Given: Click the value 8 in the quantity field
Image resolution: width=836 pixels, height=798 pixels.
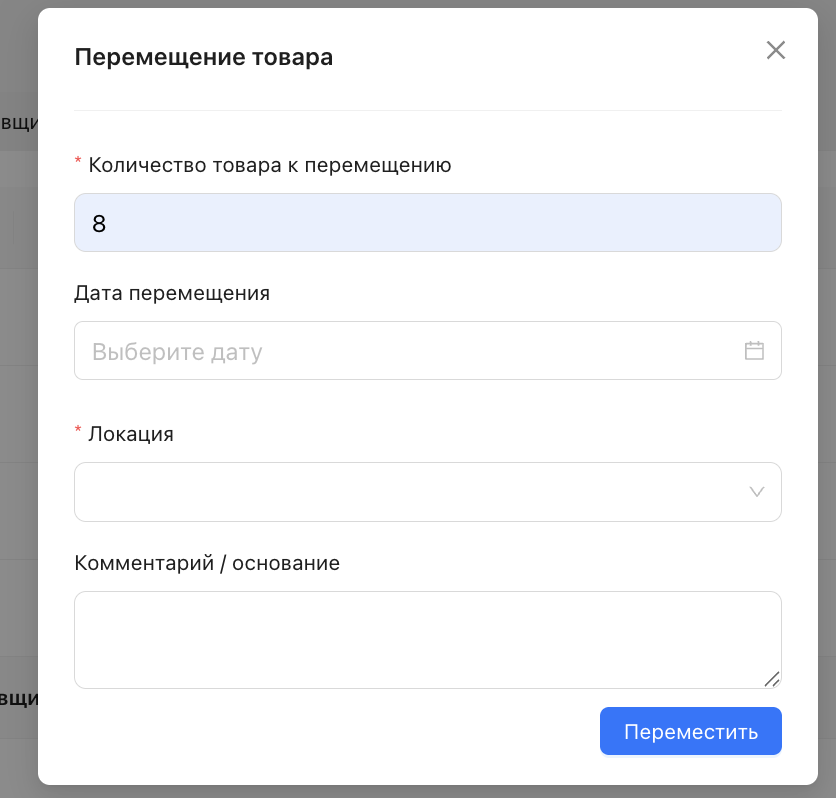Looking at the screenshot, I should point(99,223).
